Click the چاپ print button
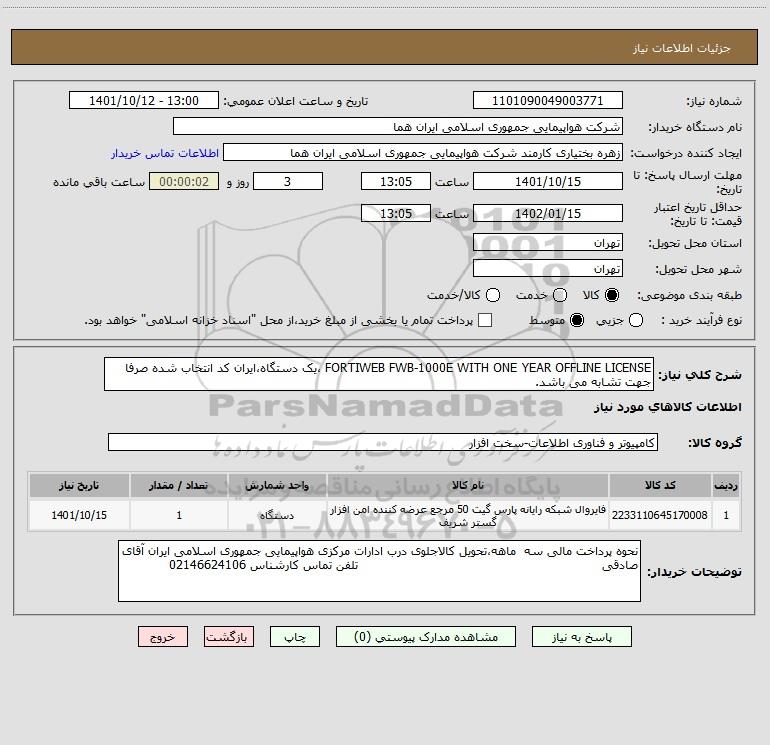The width and height of the screenshot is (770, 745). point(295,637)
